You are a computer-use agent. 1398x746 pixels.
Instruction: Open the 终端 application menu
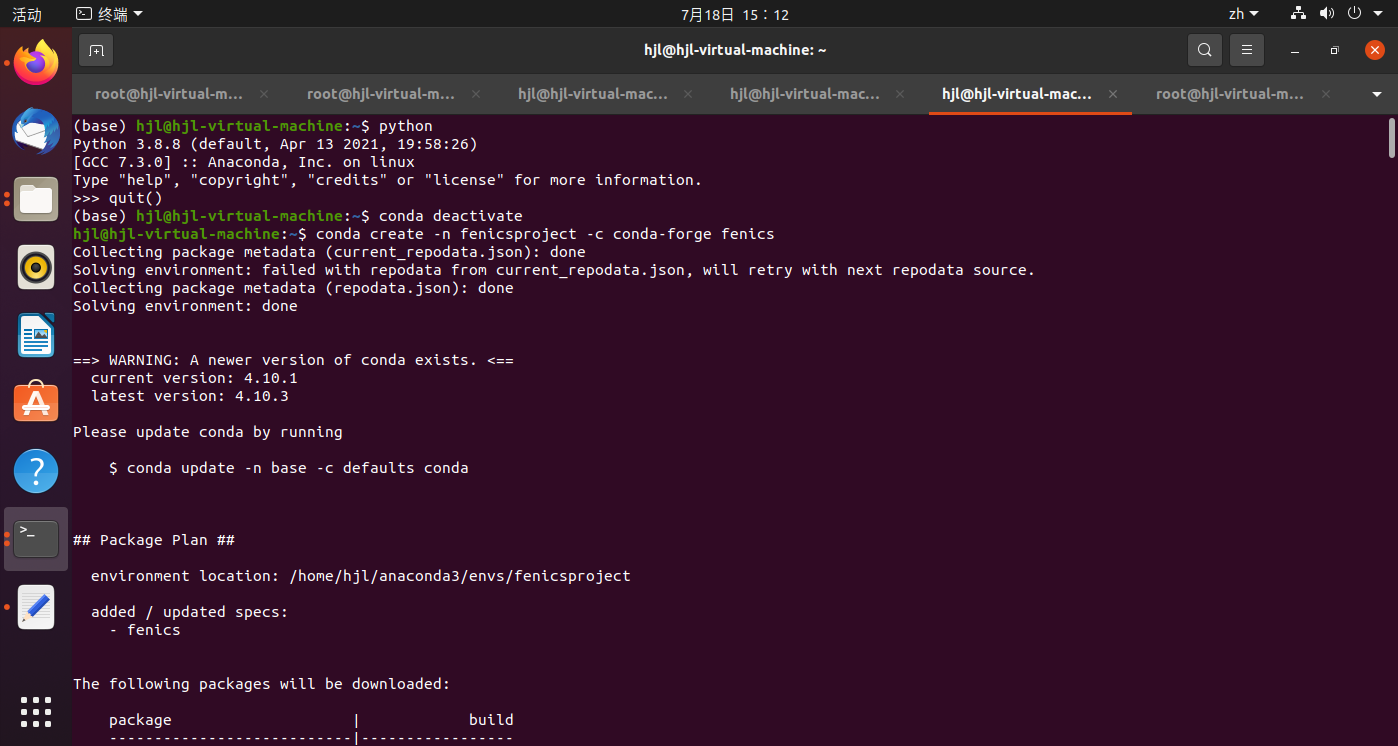tap(106, 13)
